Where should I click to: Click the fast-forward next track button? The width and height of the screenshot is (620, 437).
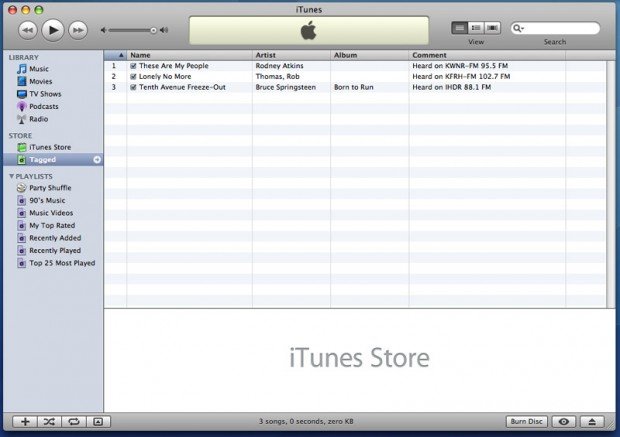(x=78, y=30)
